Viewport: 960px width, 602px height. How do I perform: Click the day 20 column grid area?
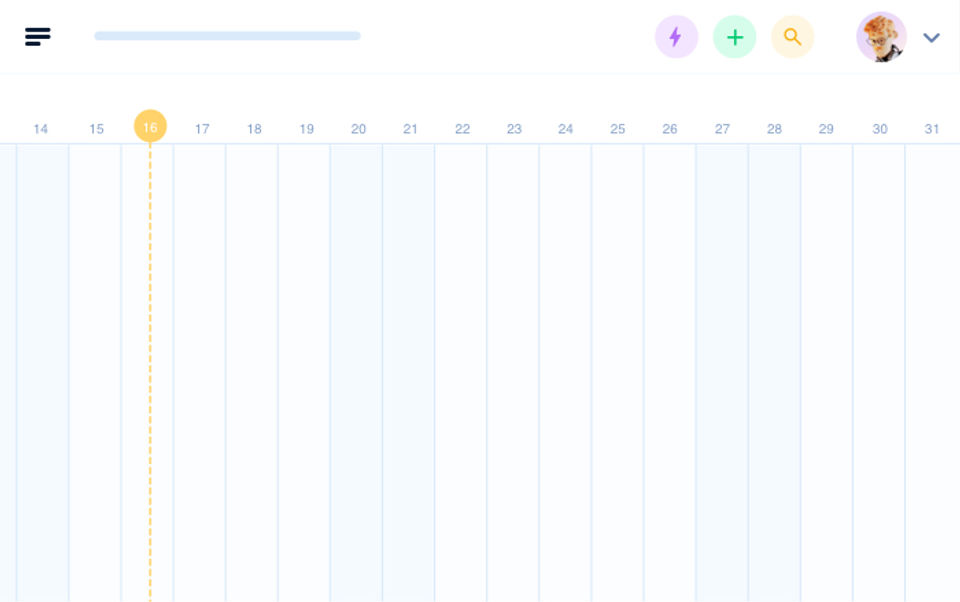click(x=357, y=370)
